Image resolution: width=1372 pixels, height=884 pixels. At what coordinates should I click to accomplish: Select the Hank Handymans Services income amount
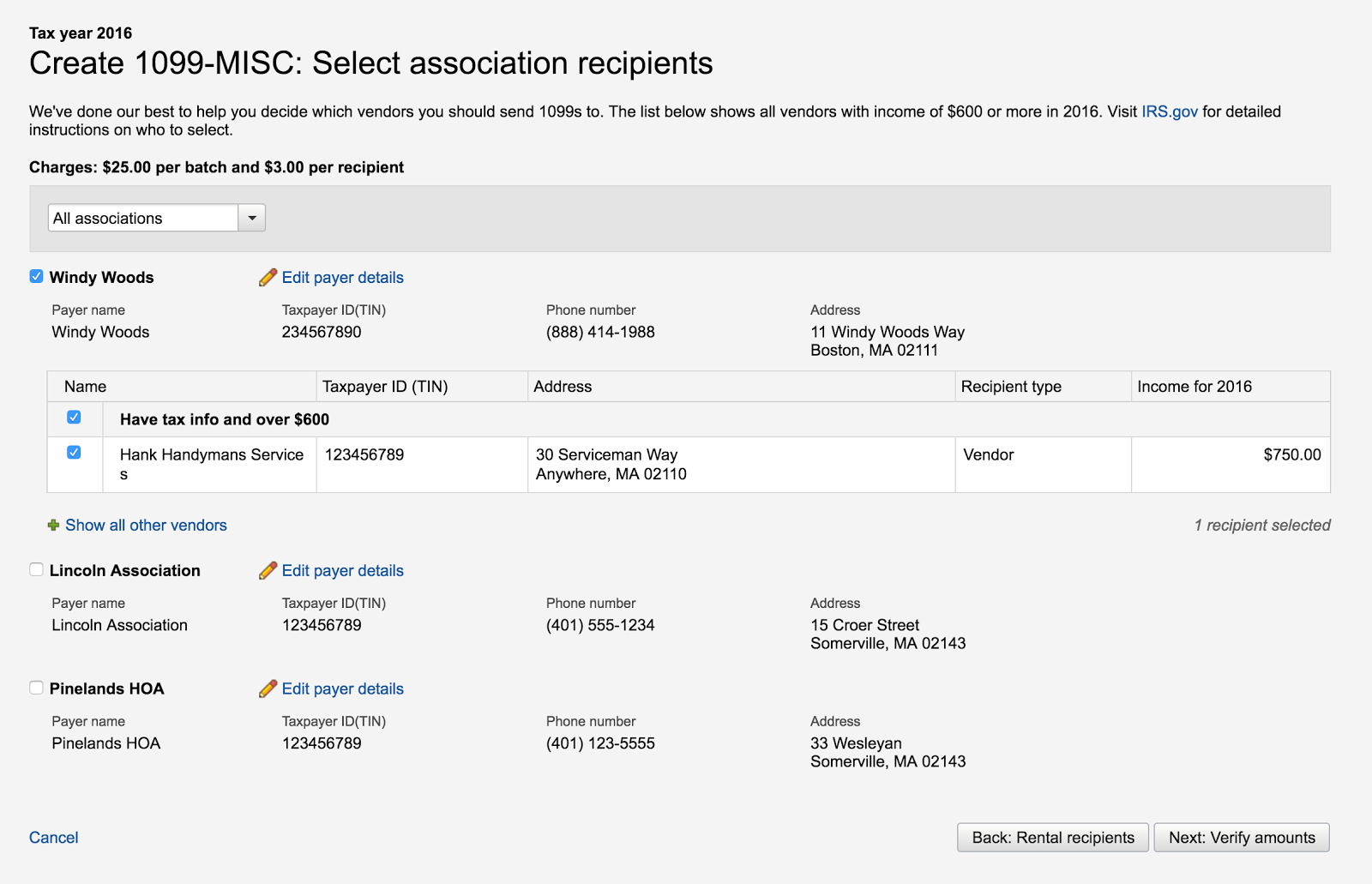coord(1292,454)
